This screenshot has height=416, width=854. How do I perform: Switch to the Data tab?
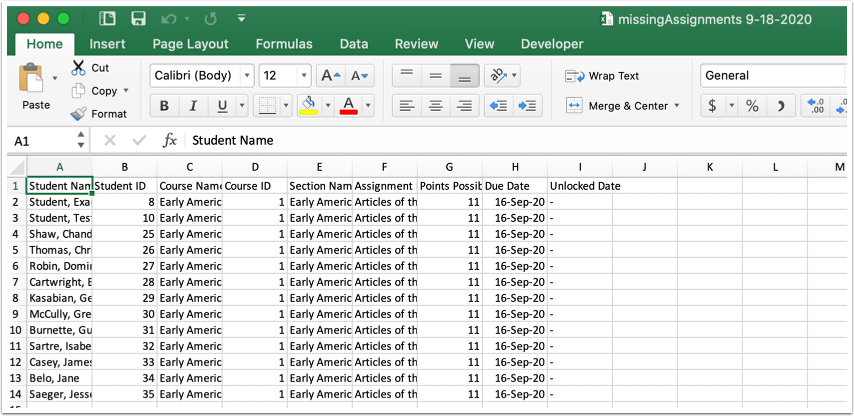click(354, 44)
